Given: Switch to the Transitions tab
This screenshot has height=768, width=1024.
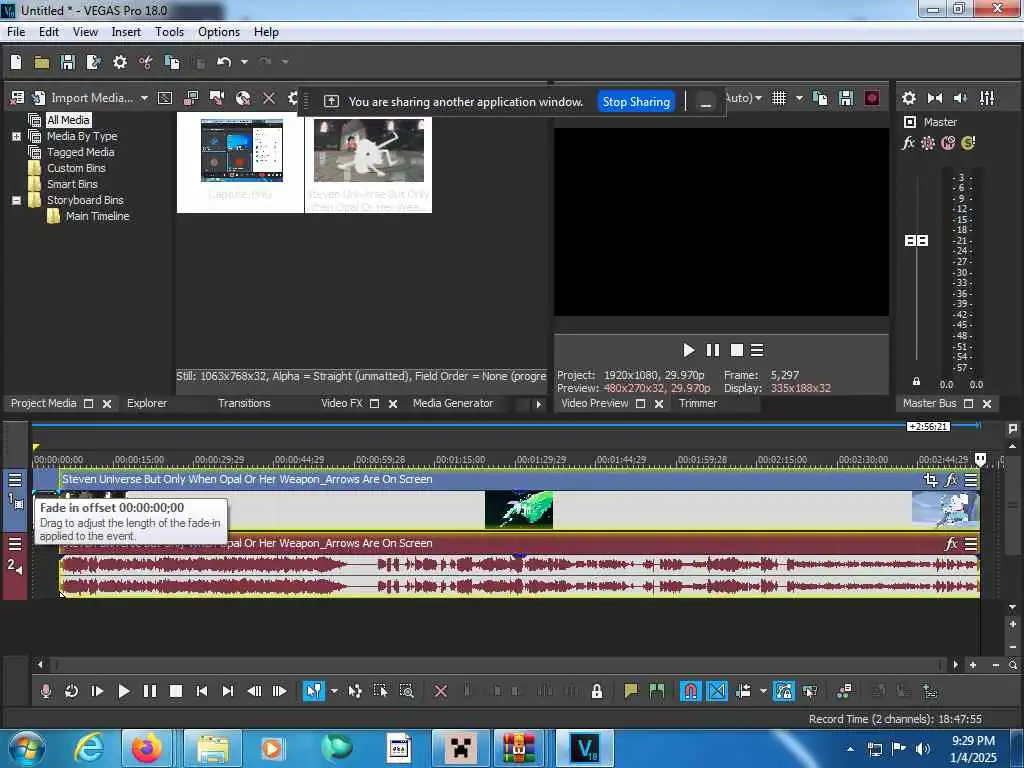Looking at the screenshot, I should pyautogui.click(x=244, y=404).
